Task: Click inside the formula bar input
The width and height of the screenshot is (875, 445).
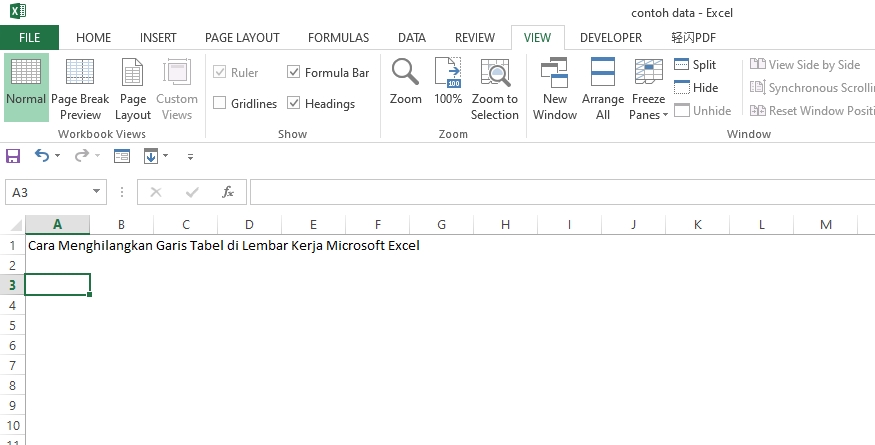Action: pos(562,192)
